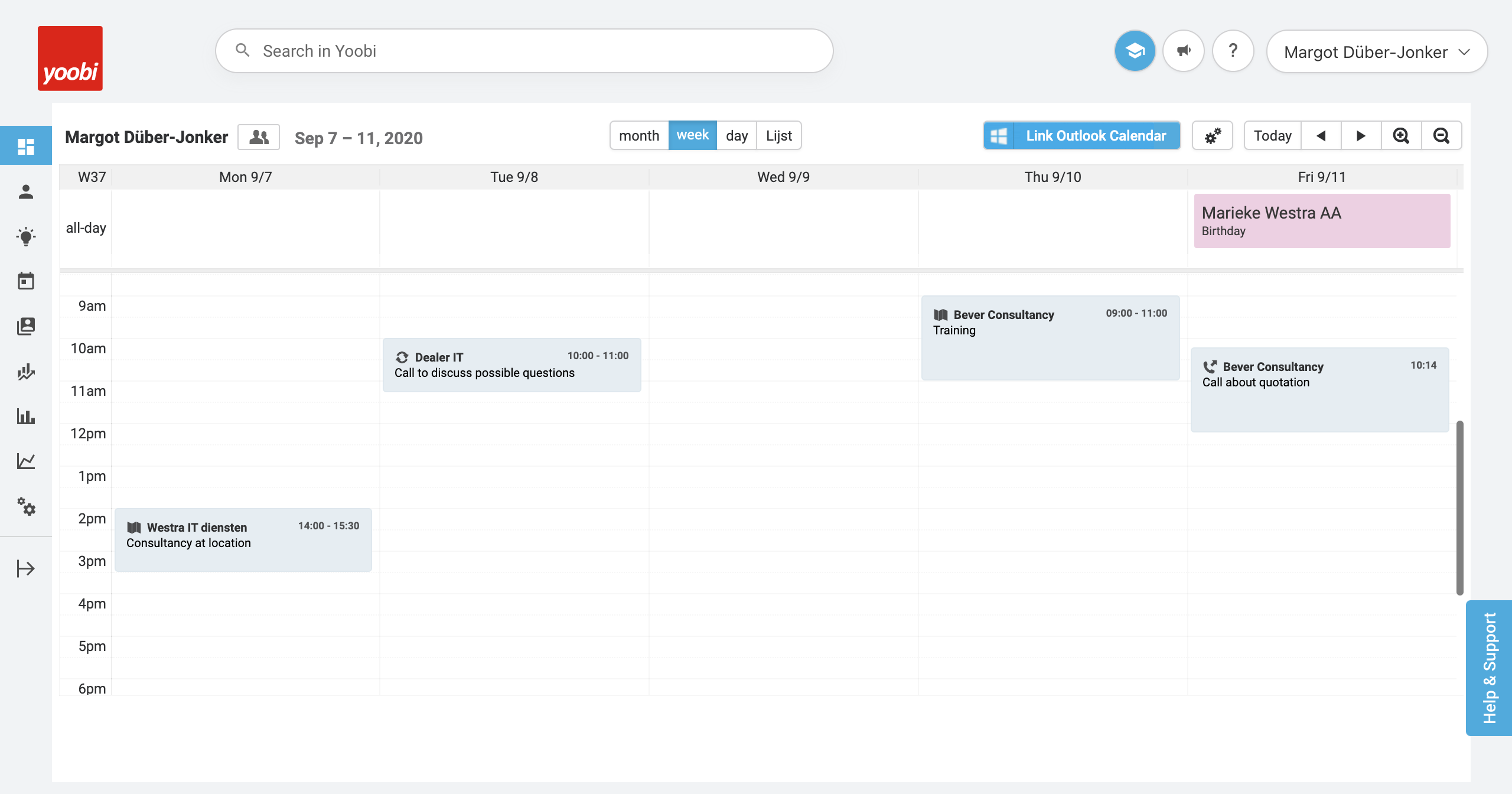Click the Windows logo on Outlook button
This screenshot has height=794, width=1512.
point(999,136)
